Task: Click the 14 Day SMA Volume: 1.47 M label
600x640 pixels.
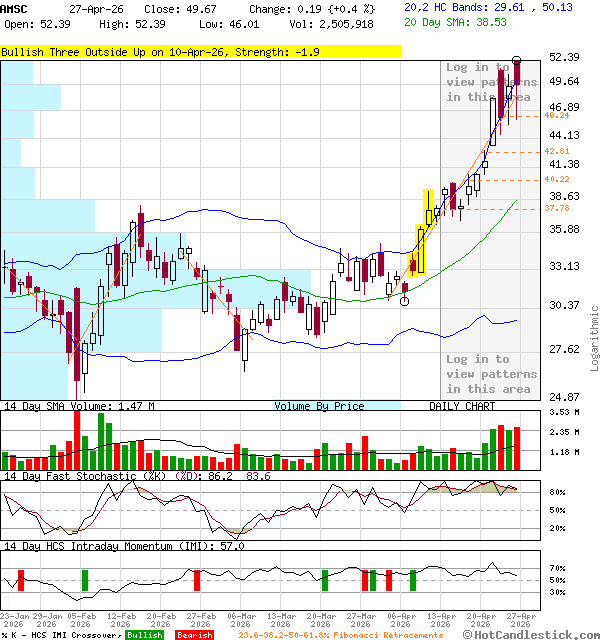Action: pos(79,406)
